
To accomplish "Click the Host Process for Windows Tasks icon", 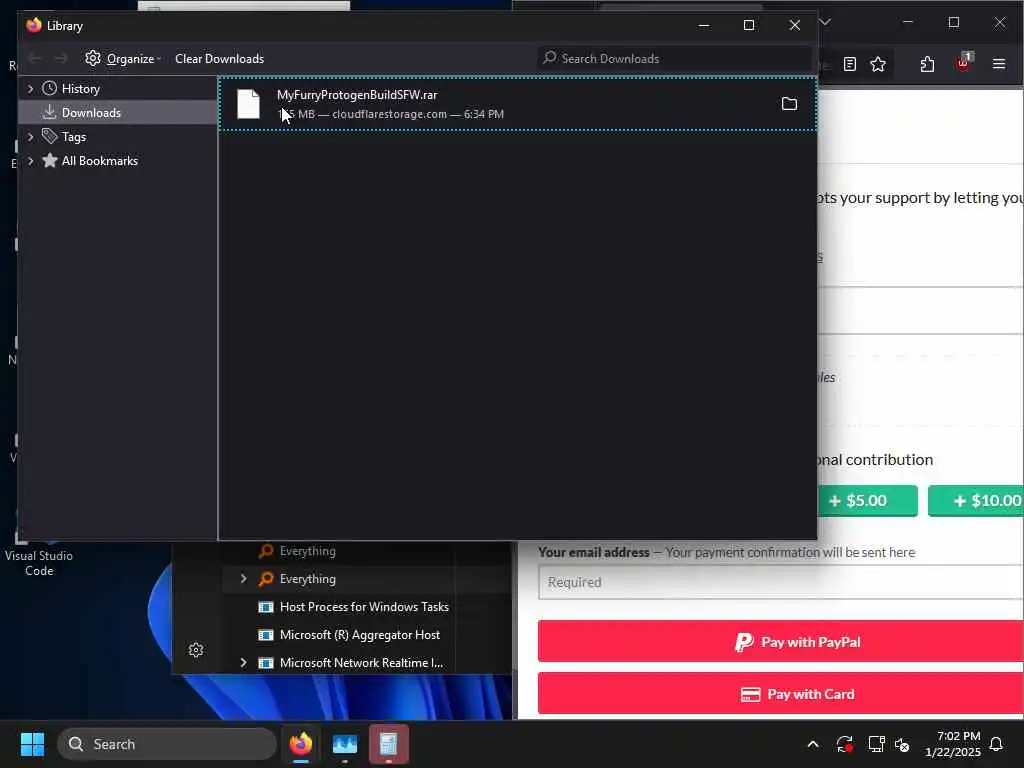I will [x=265, y=607].
